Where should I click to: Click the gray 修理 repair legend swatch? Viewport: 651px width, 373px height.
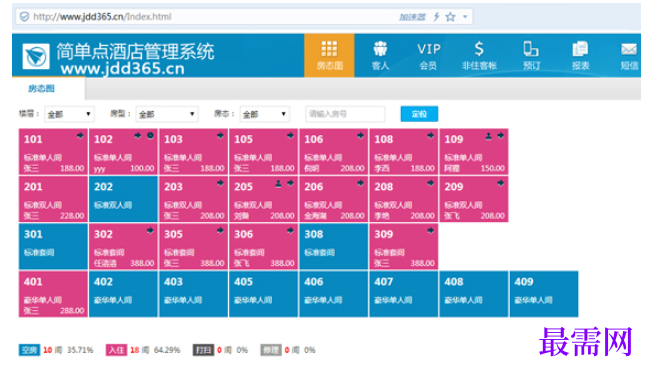coord(271,350)
